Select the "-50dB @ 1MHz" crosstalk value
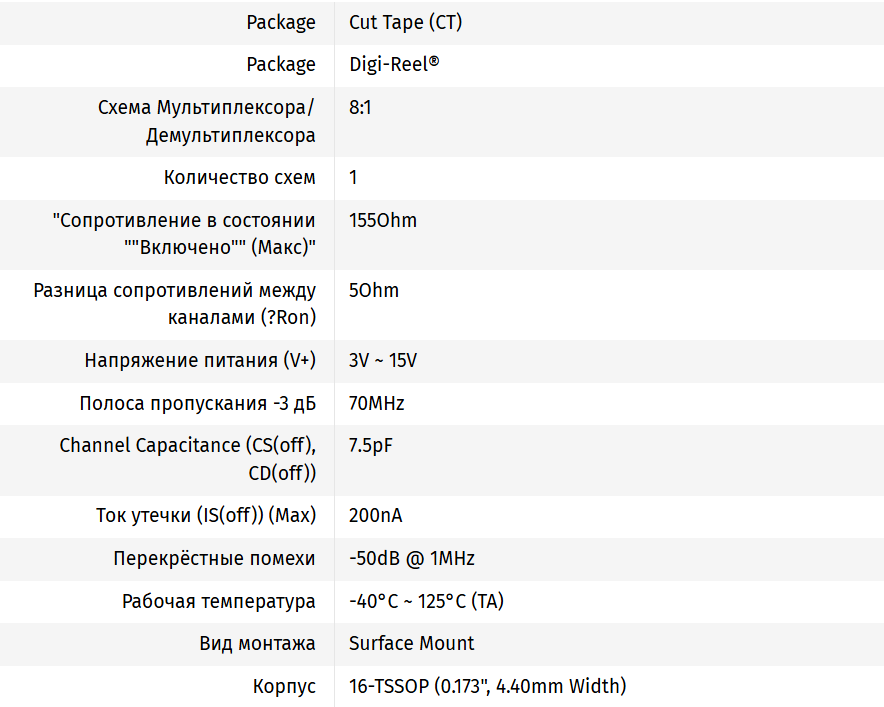The image size is (884, 707). point(412,558)
